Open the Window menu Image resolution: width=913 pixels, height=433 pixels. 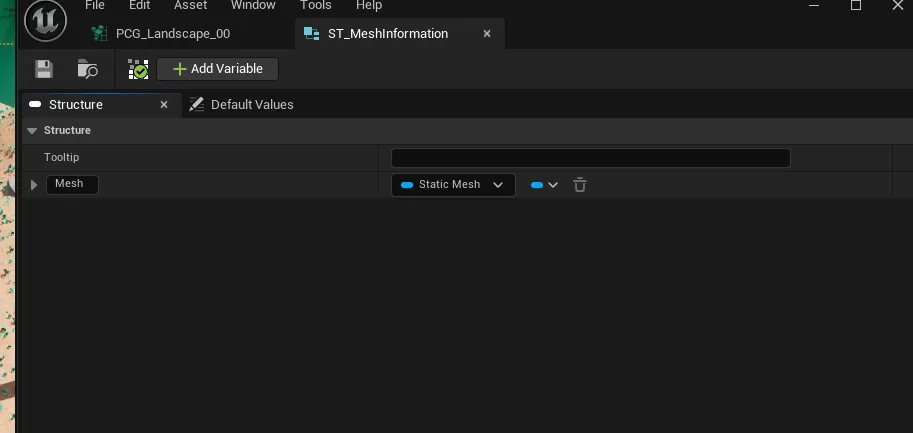pyautogui.click(x=253, y=5)
